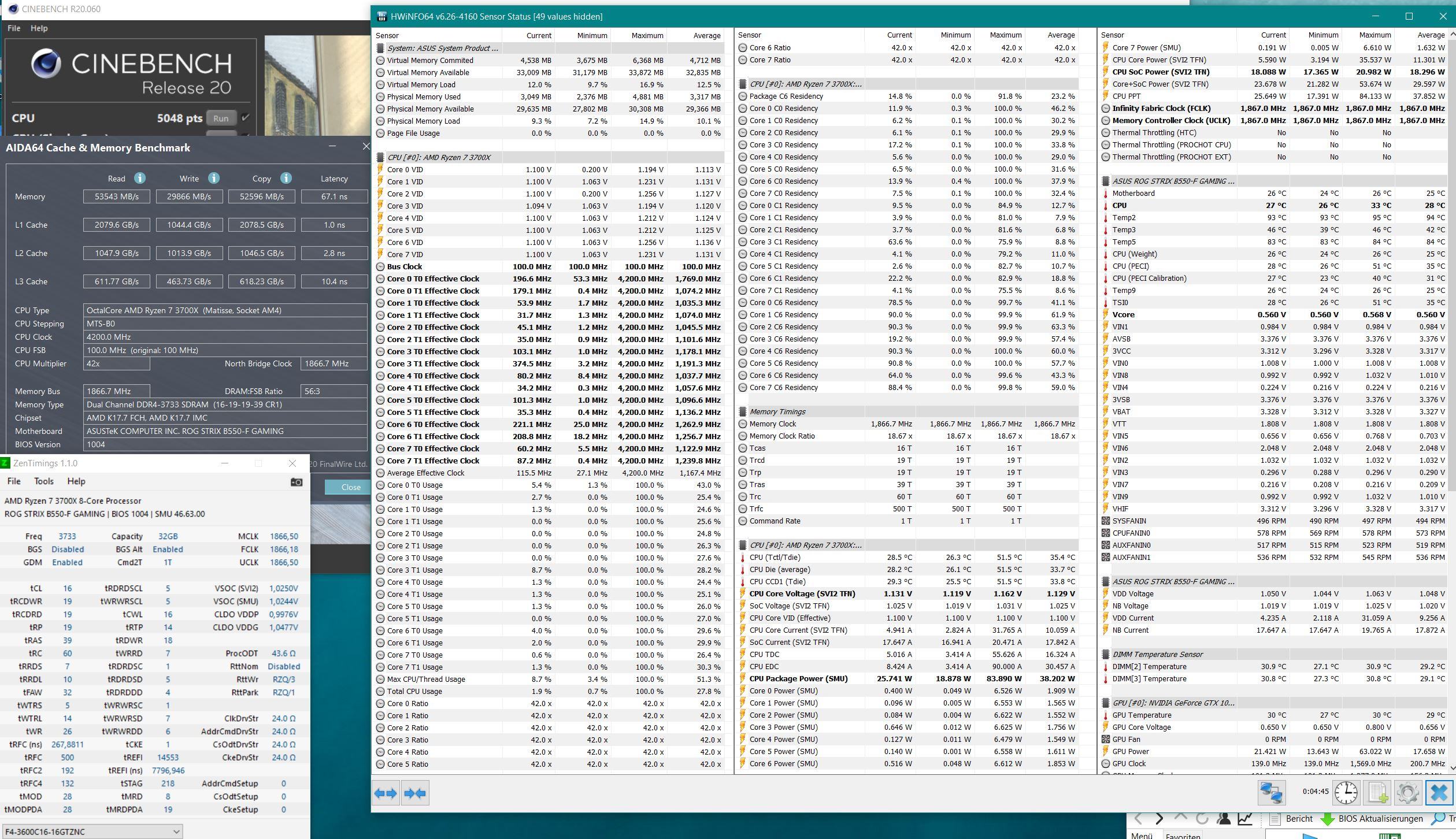Select the Bus Clock sensor row
Screen dimensions: 1456x839
coord(549,266)
